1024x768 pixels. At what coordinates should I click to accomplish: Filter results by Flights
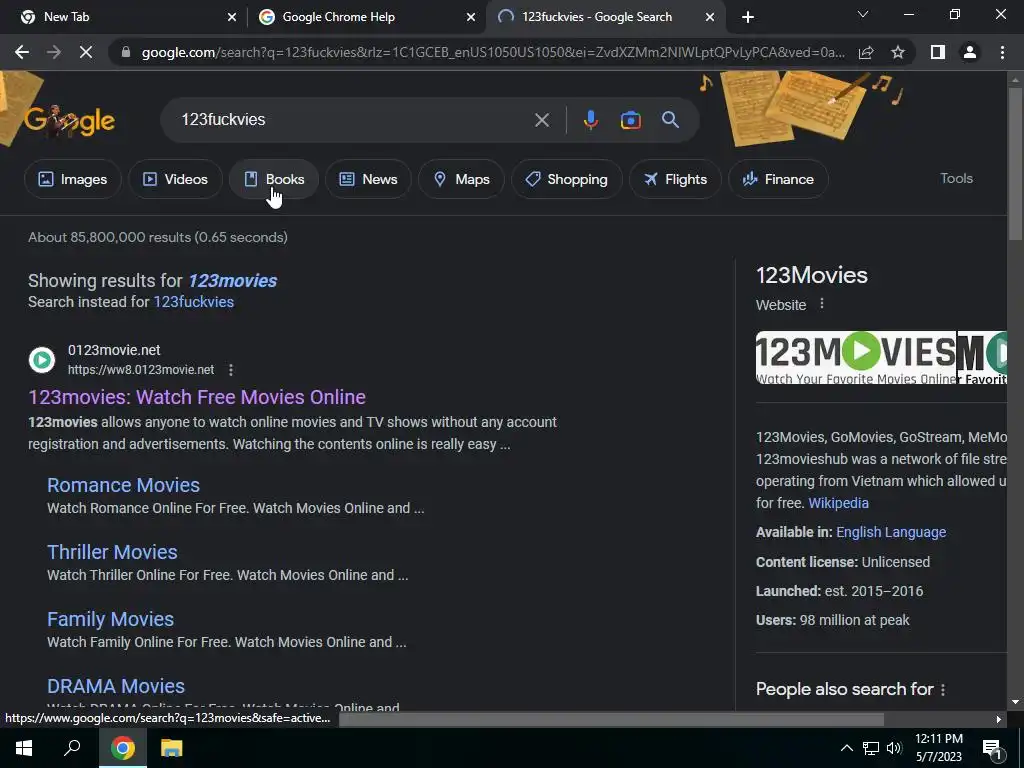coord(675,179)
